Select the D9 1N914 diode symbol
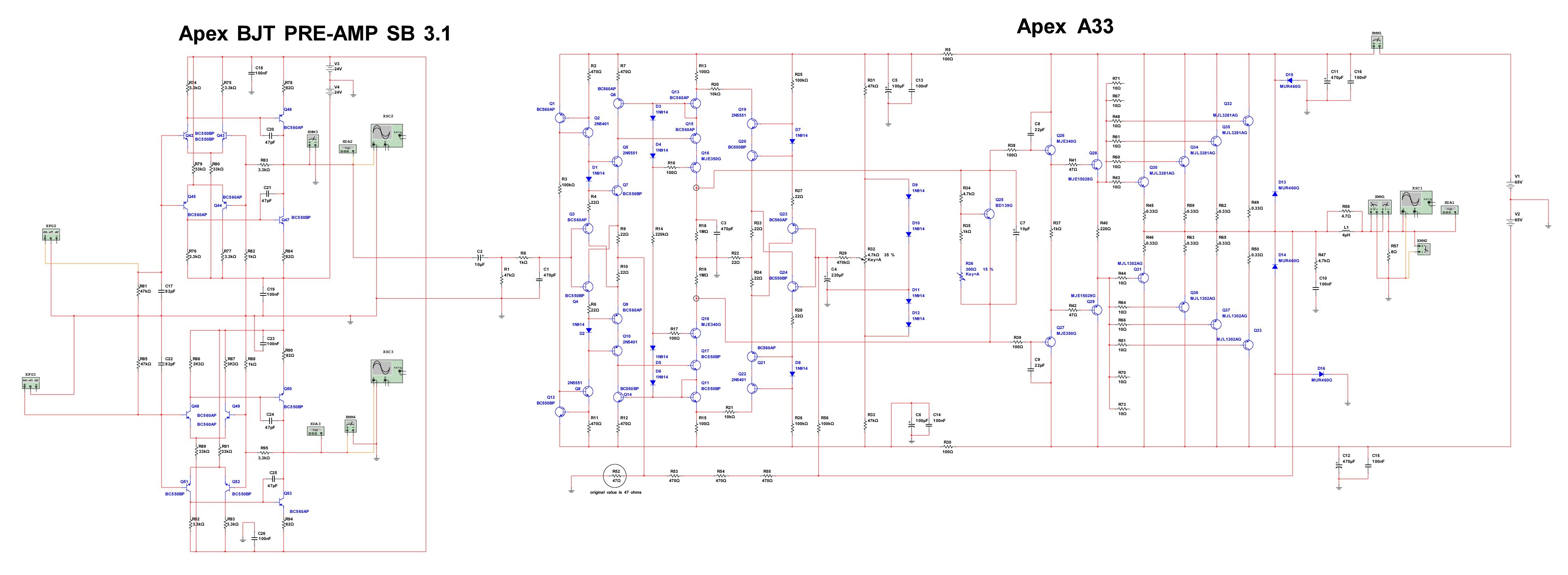The width and height of the screenshot is (1568, 575). pyautogui.click(x=908, y=196)
